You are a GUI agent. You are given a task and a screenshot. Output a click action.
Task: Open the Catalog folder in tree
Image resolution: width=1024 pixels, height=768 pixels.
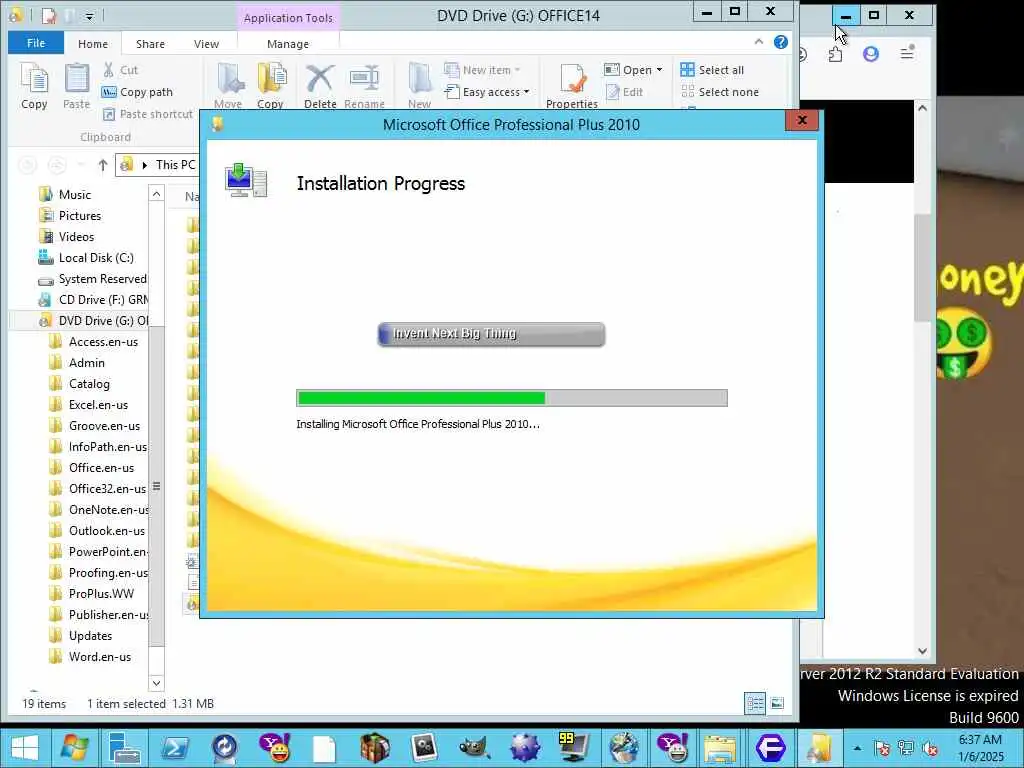tap(89, 384)
